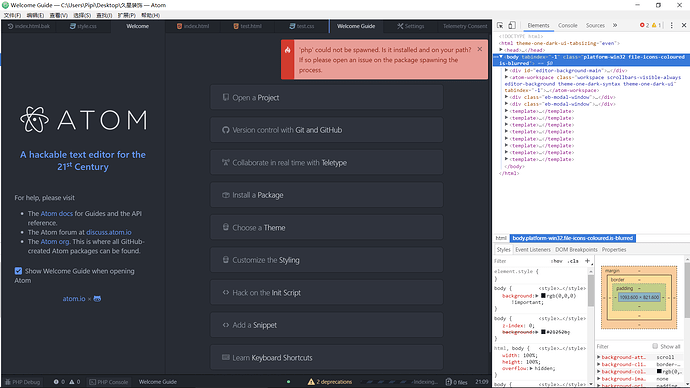Open the atom.io link

[x=74, y=299]
